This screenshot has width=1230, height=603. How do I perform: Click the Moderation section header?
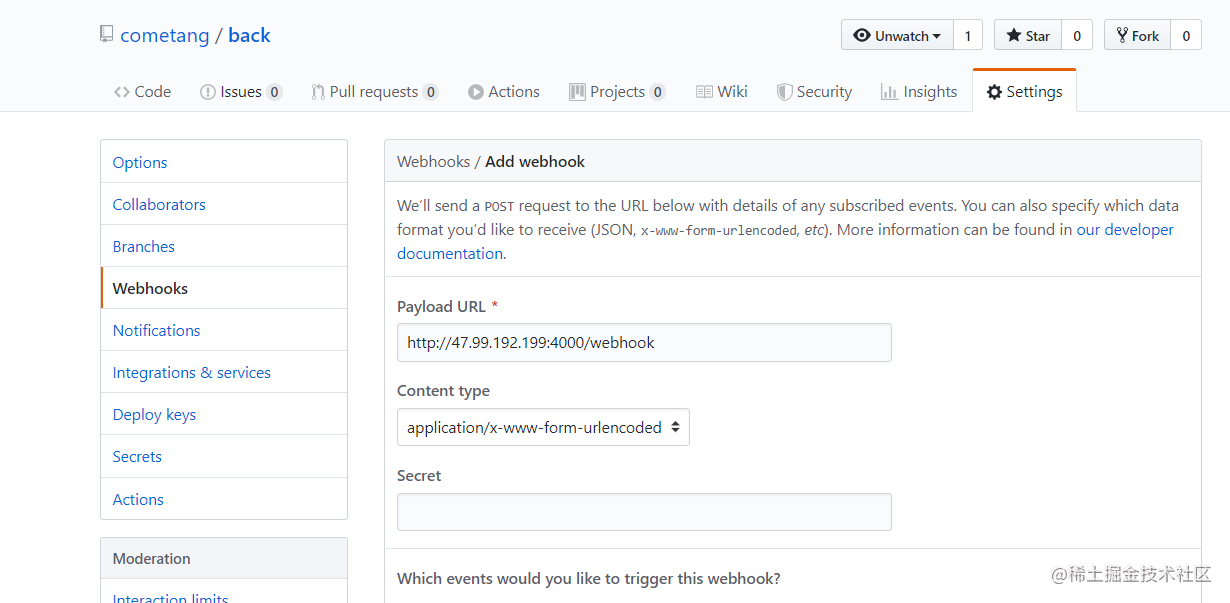pyautogui.click(x=224, y=558)
